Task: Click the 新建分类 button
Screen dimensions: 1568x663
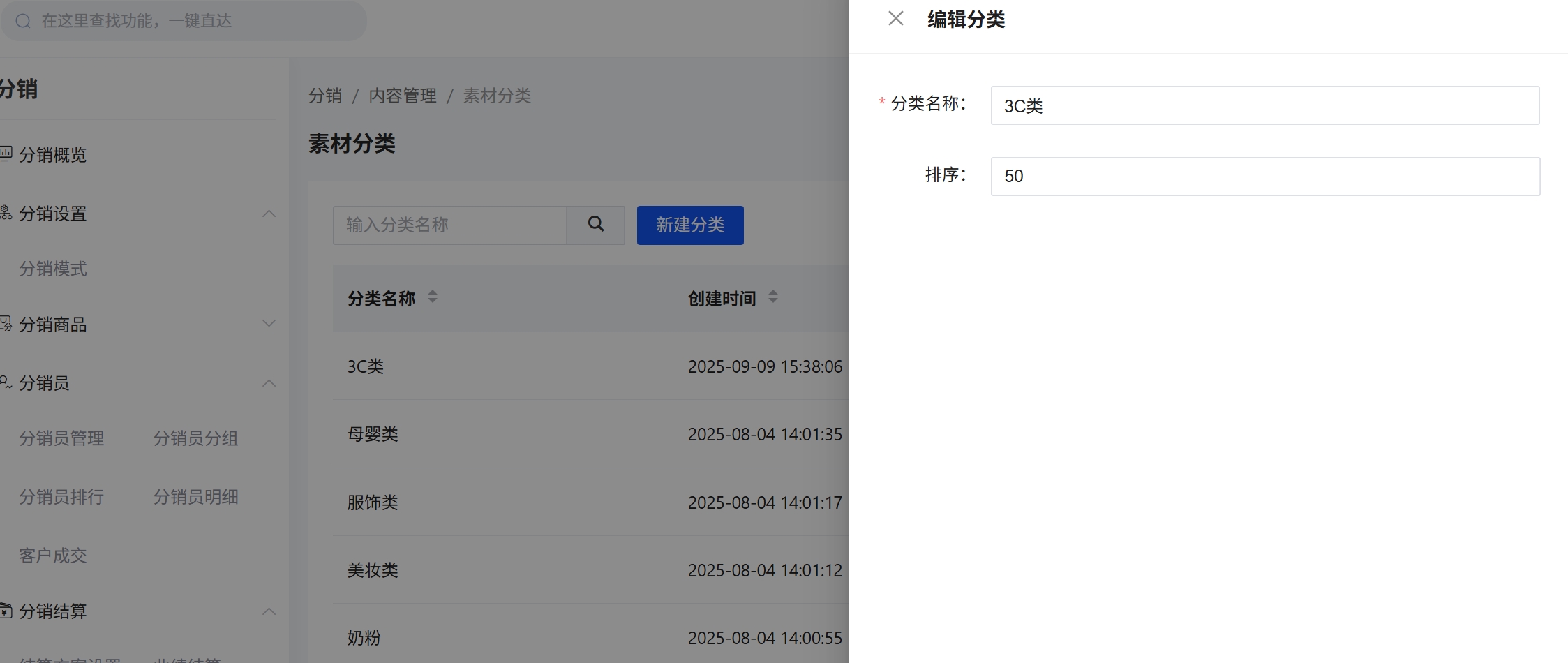Action: pyautogui.click(x=689, y=225)
